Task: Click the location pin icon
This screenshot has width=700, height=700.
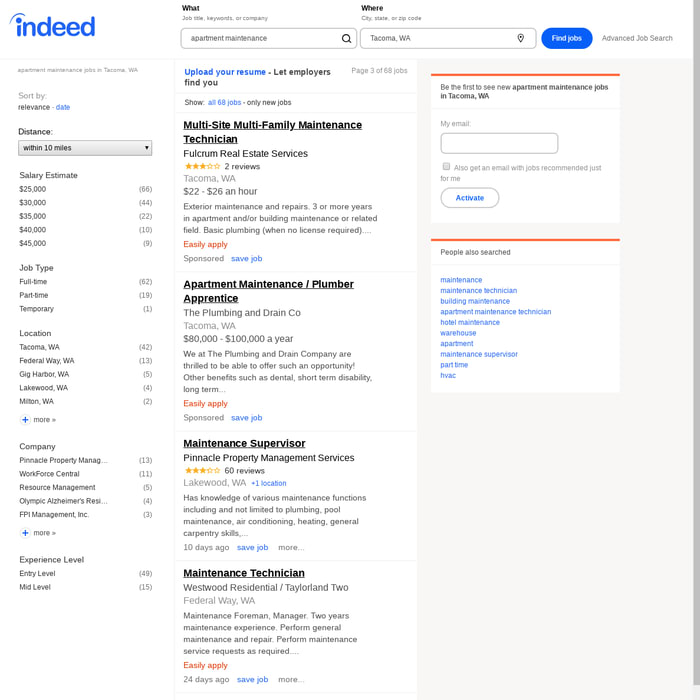Action: pyautogui.click(x=520, y=39)
